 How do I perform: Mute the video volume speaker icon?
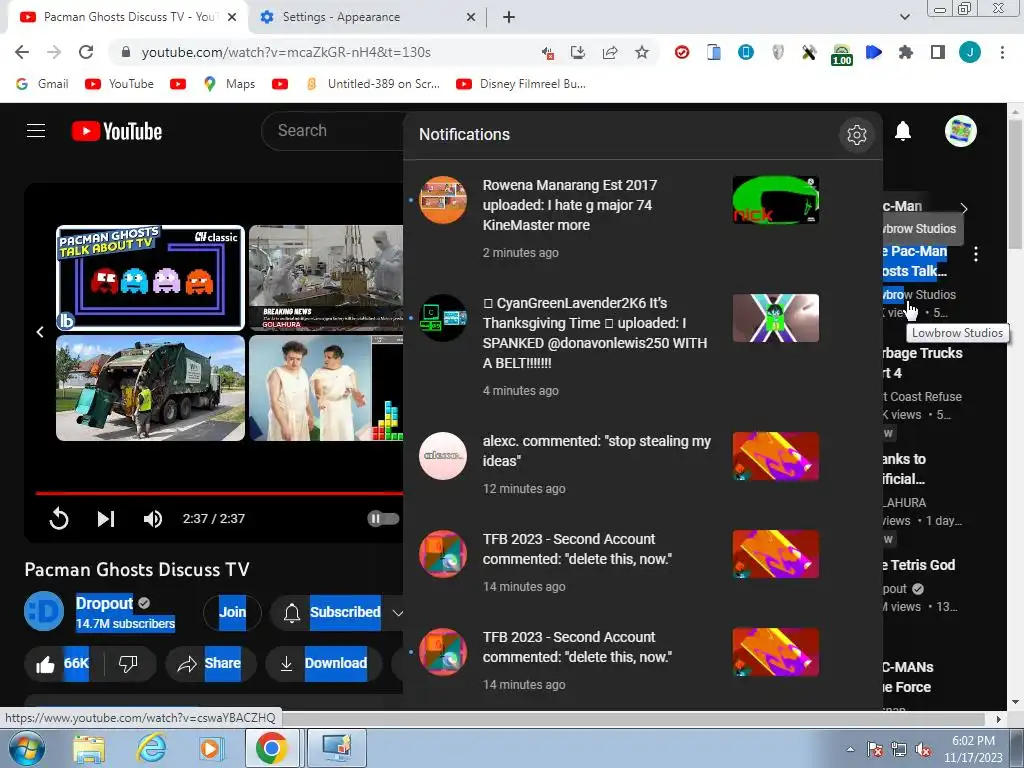coord(153,519)
